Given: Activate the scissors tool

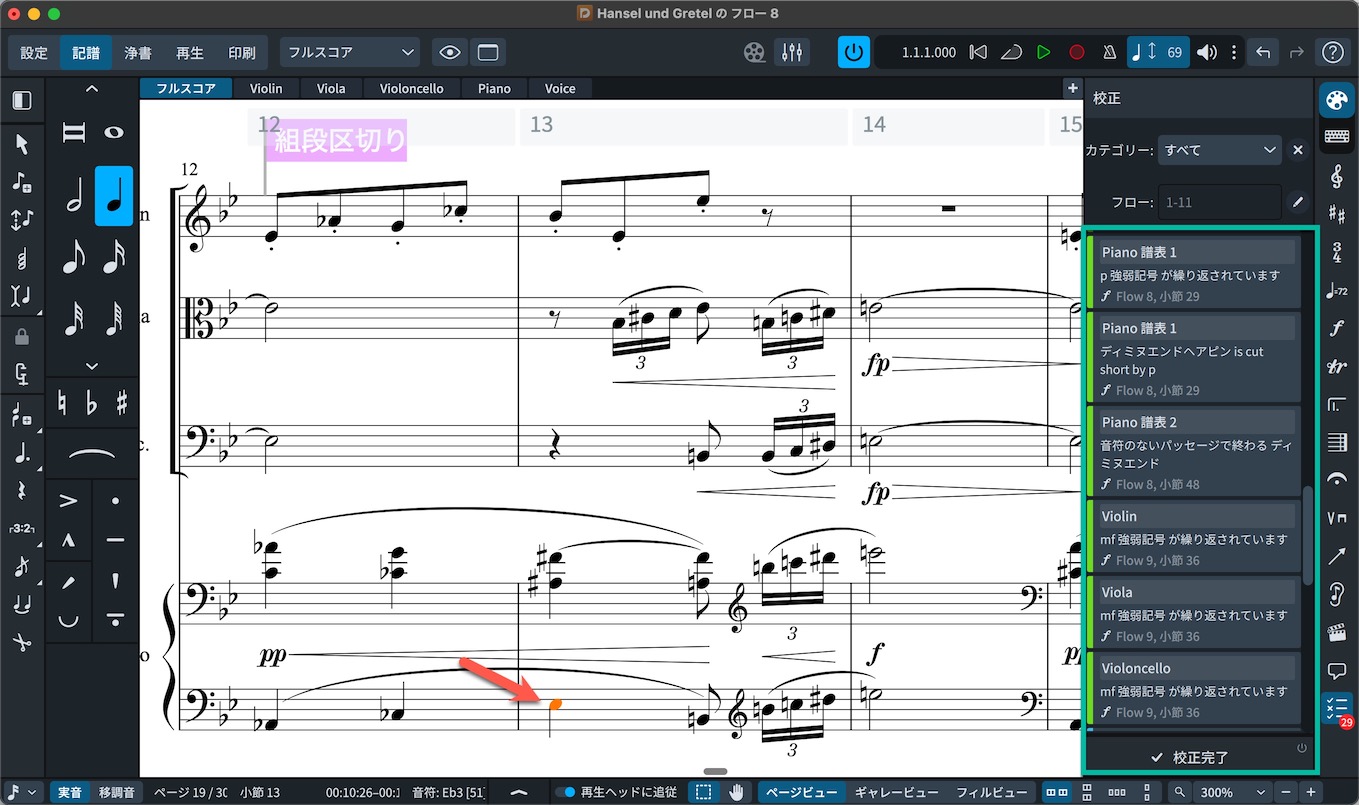Looking at the screenshot, I should click(x=21, y=642).
